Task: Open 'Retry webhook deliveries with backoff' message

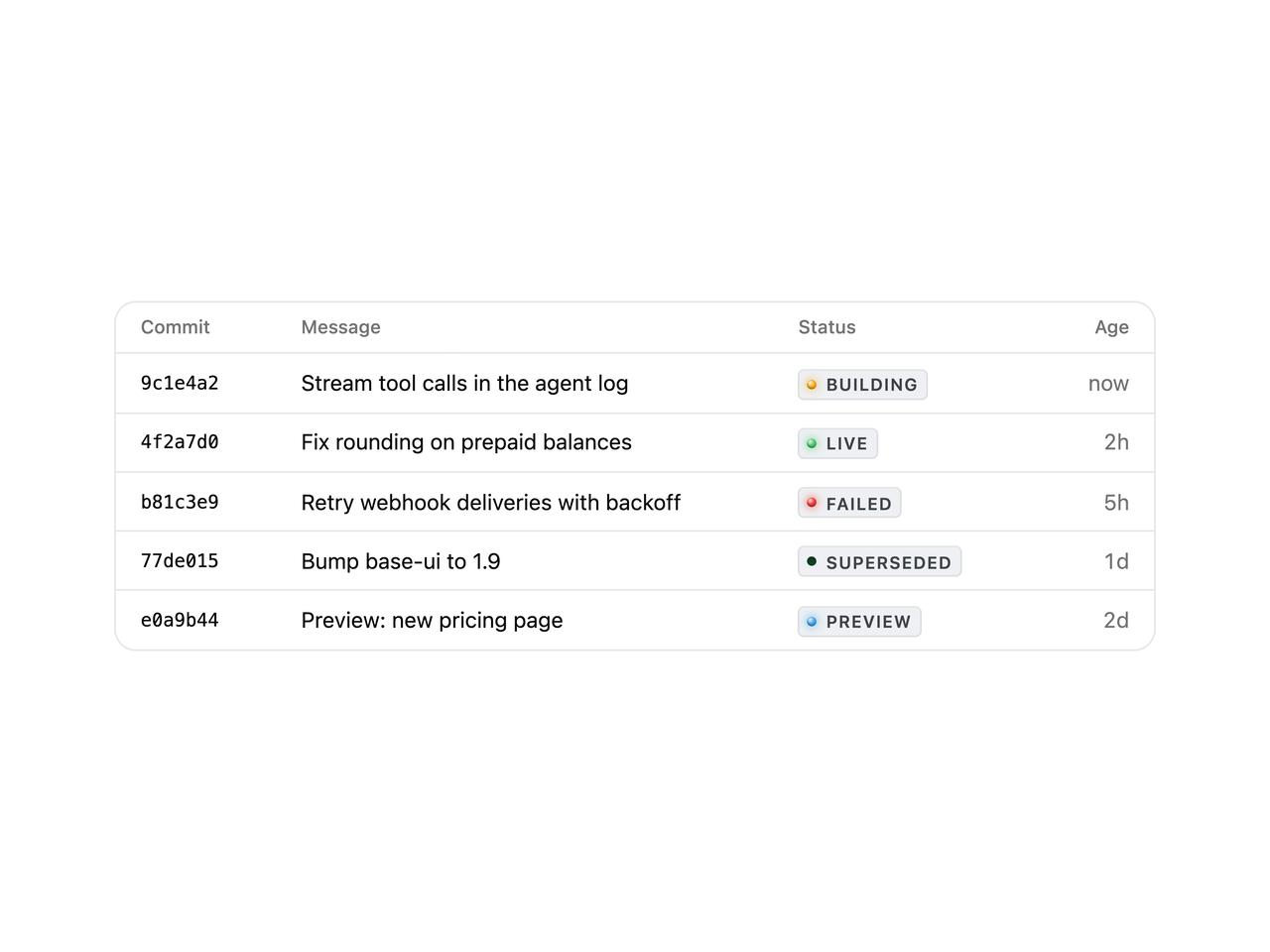Action: click(491, 503)
